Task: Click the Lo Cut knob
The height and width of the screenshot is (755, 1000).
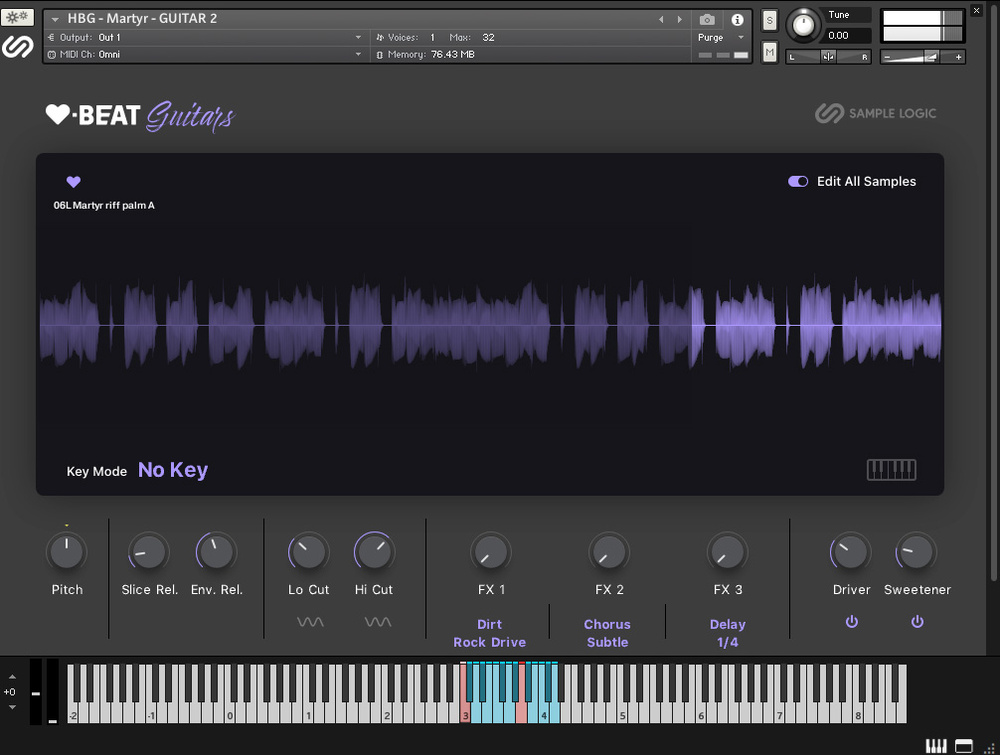Action: 309,552
